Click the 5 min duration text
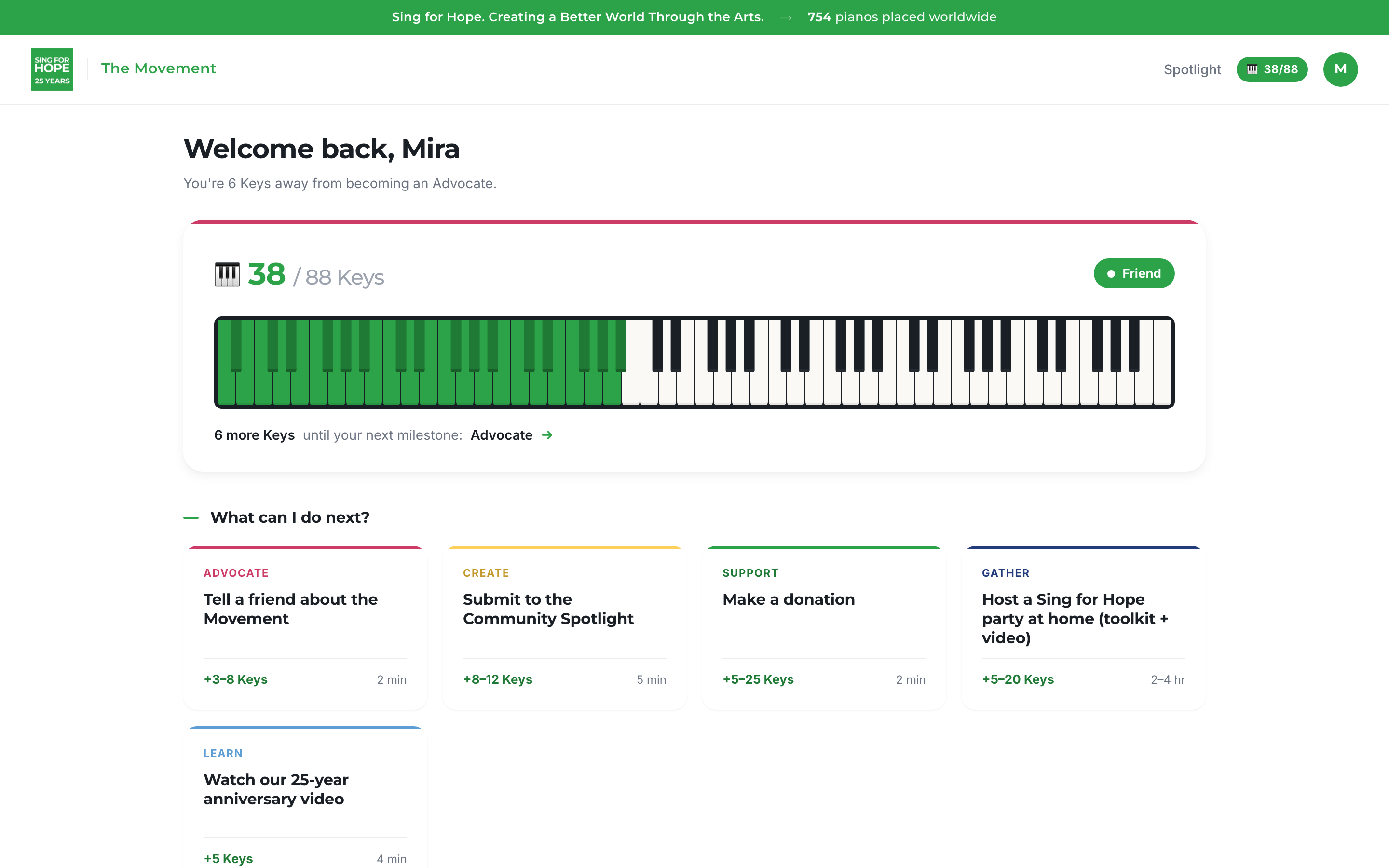This screenshot has height=868, width=1389. coord(652,680)
